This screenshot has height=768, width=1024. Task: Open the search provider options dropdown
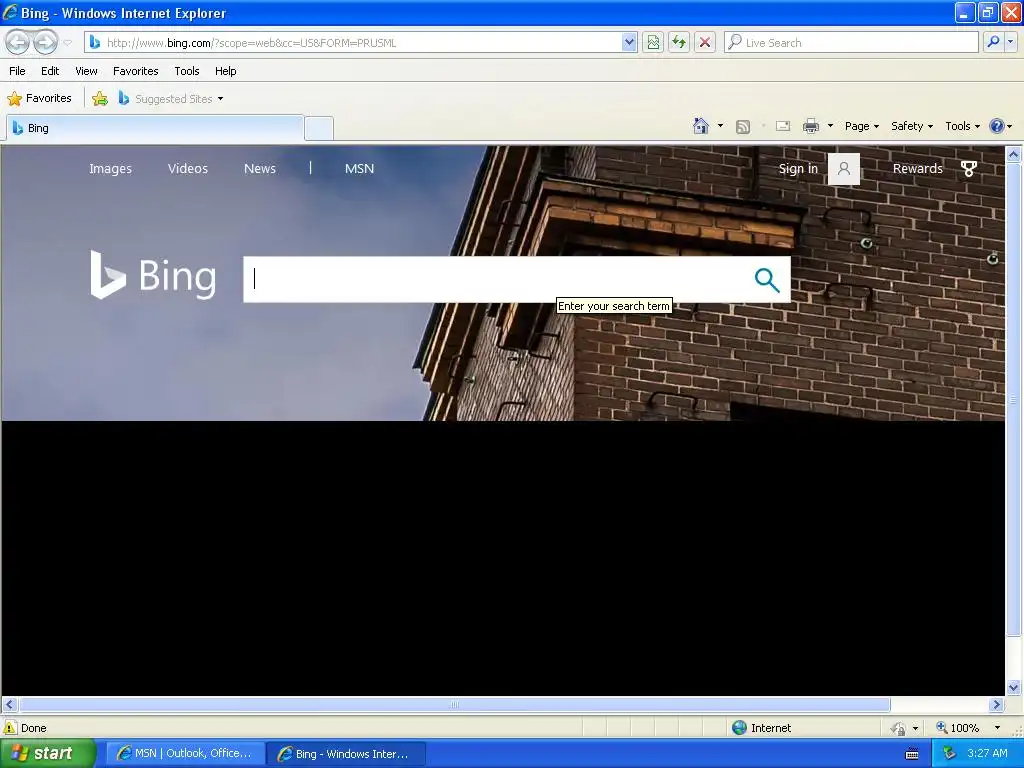tap(1011, 43)
